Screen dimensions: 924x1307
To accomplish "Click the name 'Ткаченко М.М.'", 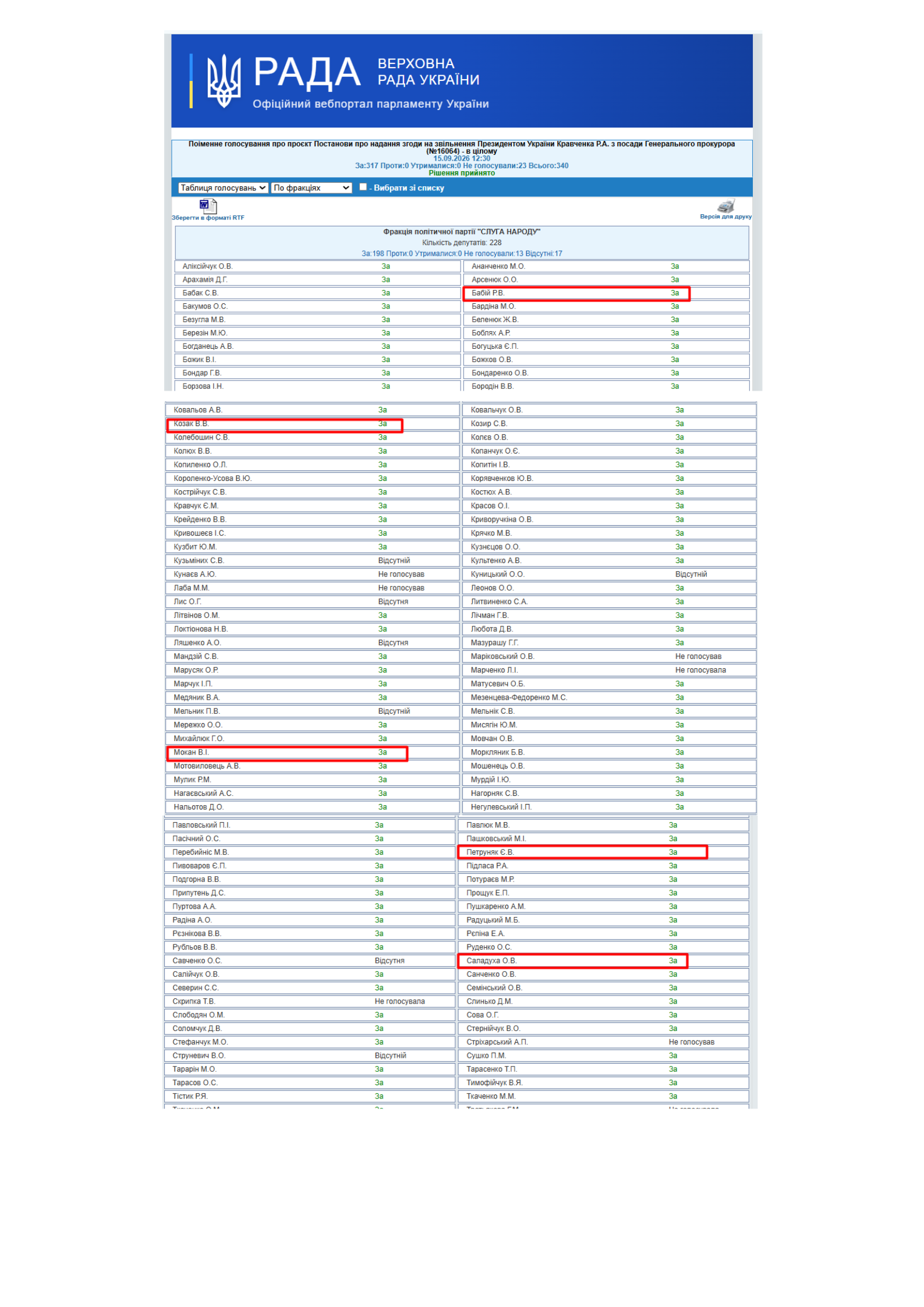I will [x=491, y=1097].
